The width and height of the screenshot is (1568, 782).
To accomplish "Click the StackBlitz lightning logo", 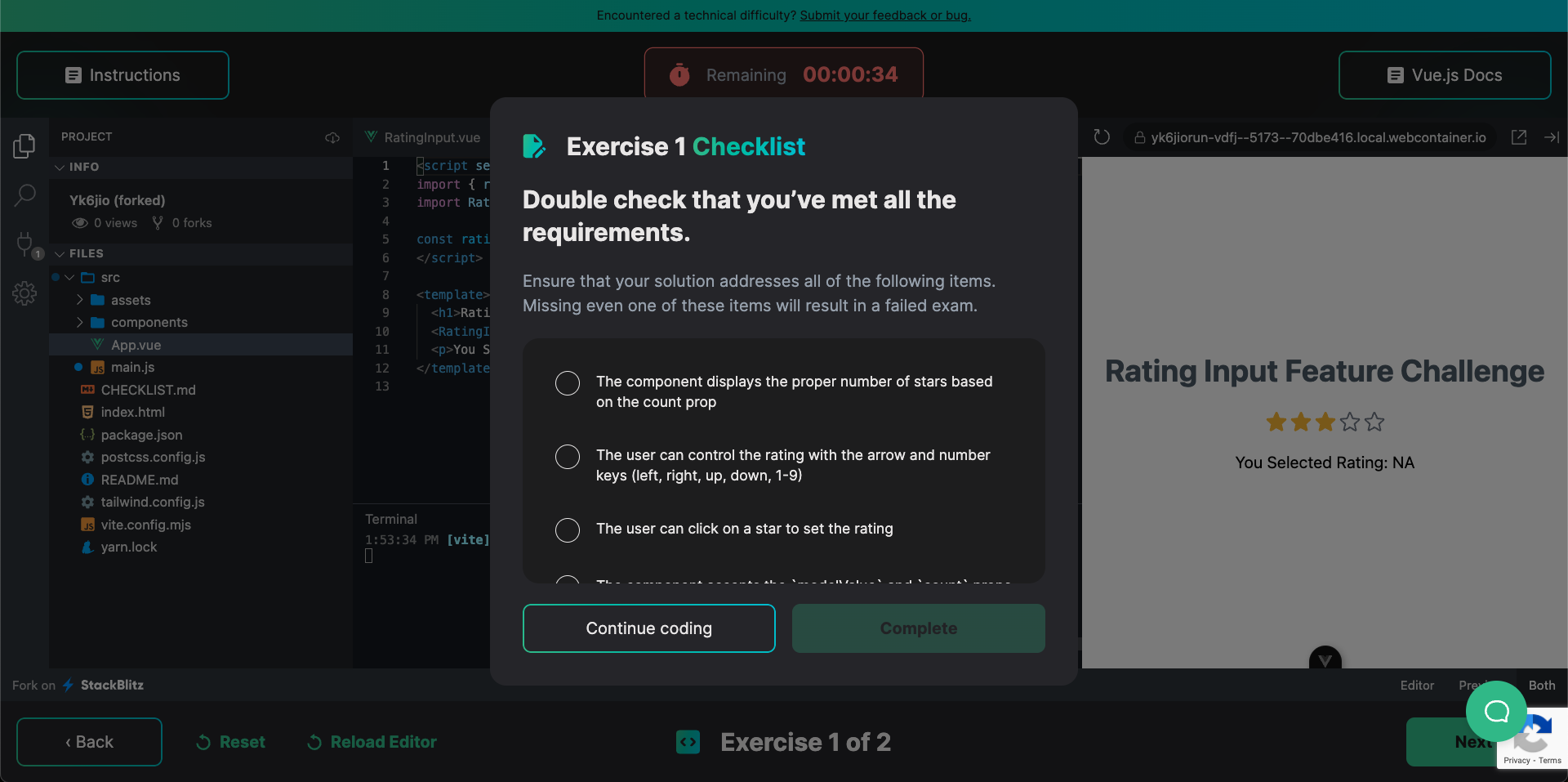I will 69,685.
